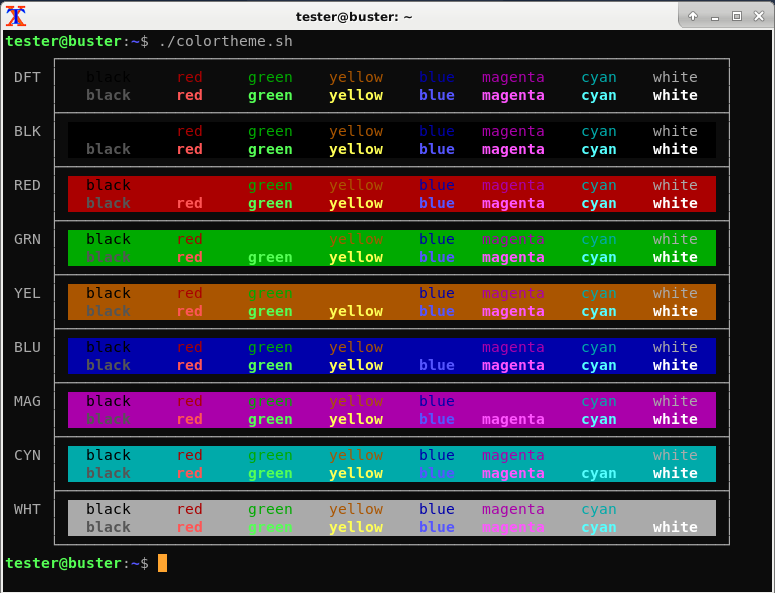
Task: Click bold yellow text on the blue background
Action: (x=356, y=365)
